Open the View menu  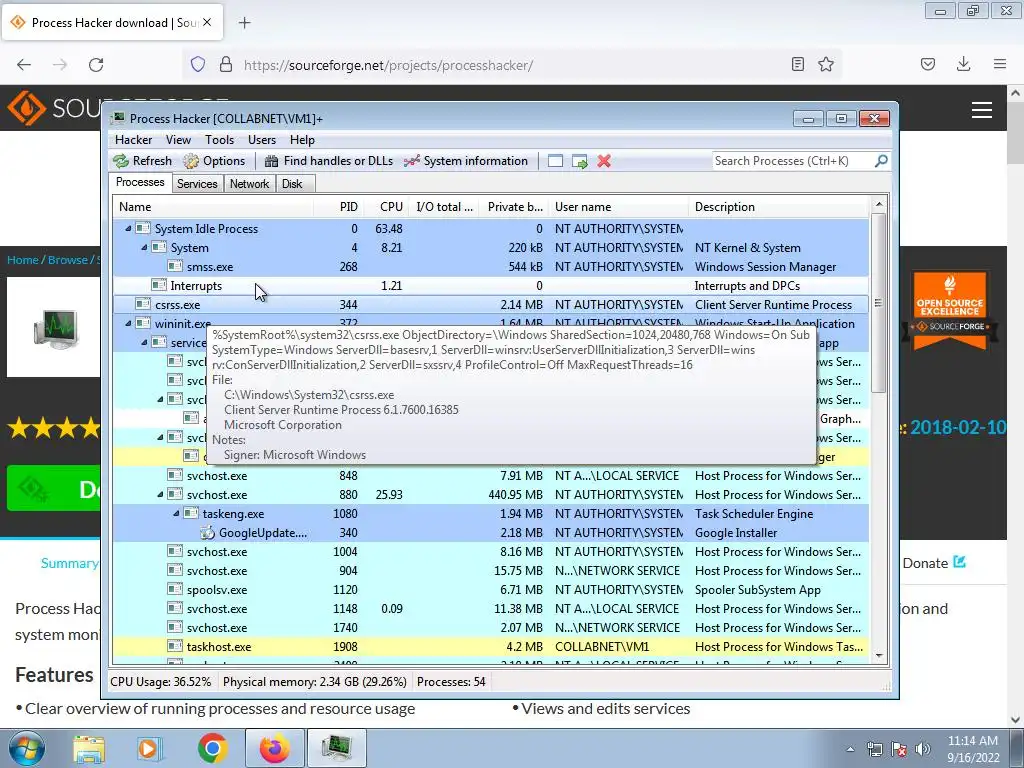click(178, 140)
